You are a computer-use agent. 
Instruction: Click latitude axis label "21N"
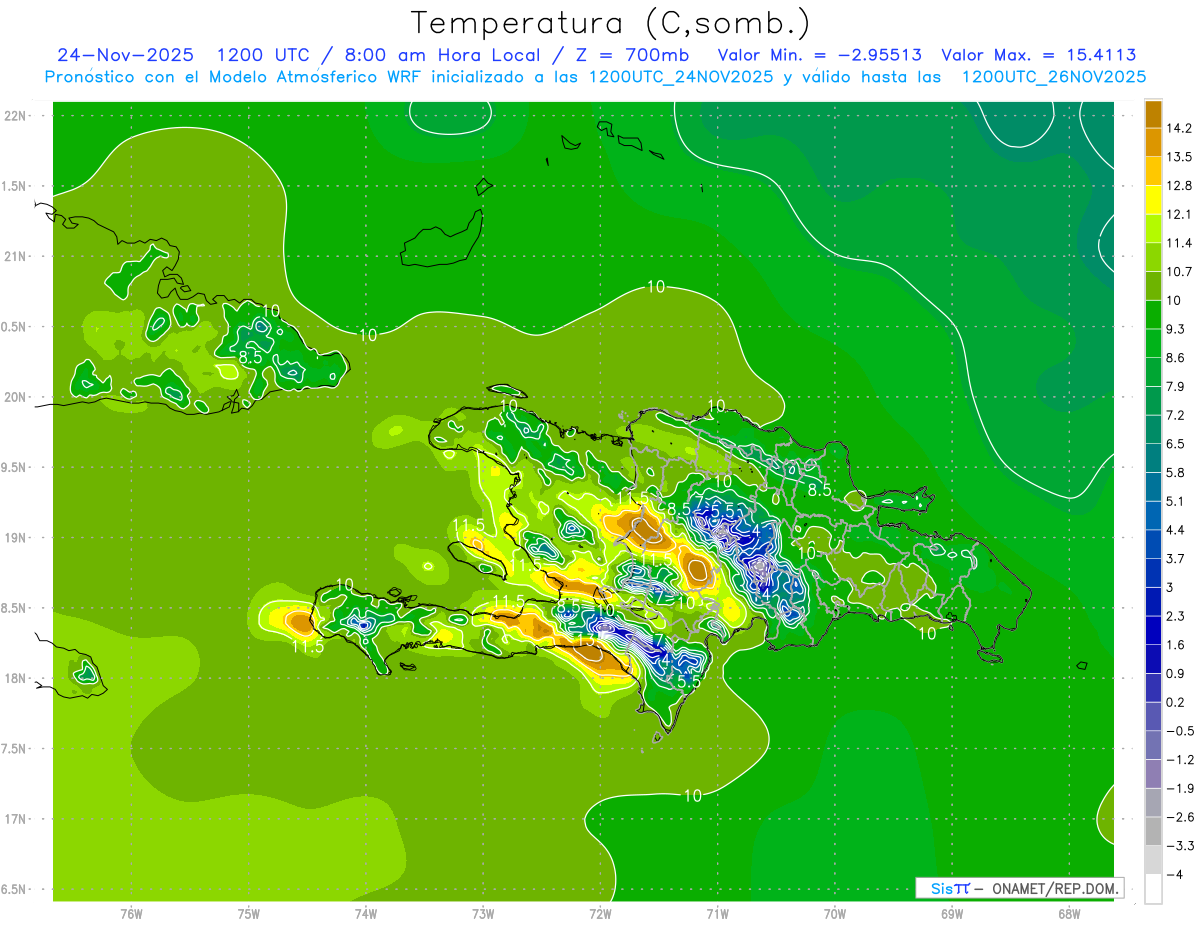tap(14, 256)
